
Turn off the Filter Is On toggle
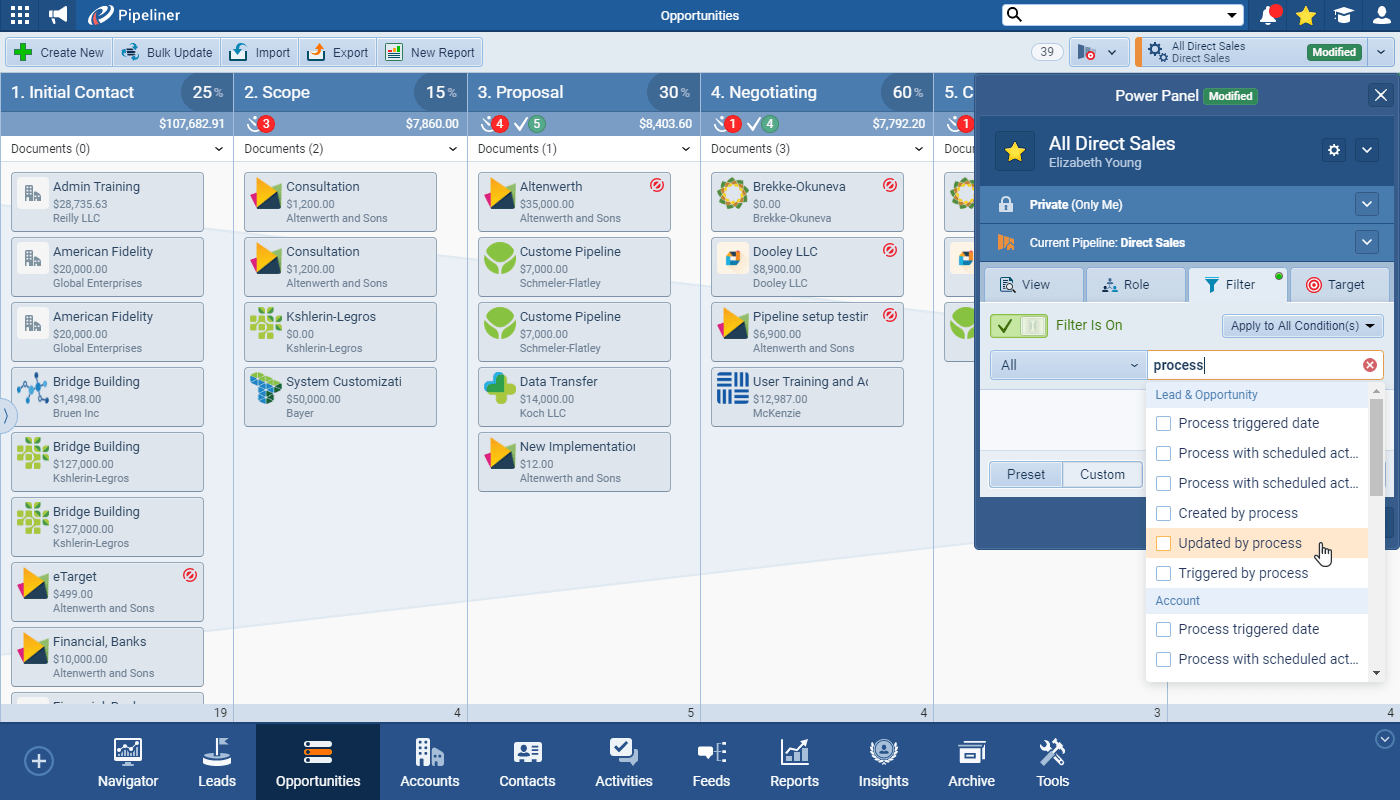1018,325
